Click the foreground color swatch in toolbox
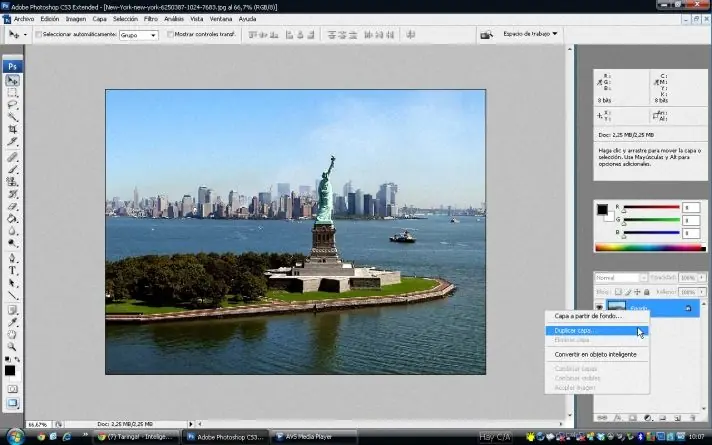The width and height of the screenshot is (712, 445). pyautogui.click(x=9, y=369)
